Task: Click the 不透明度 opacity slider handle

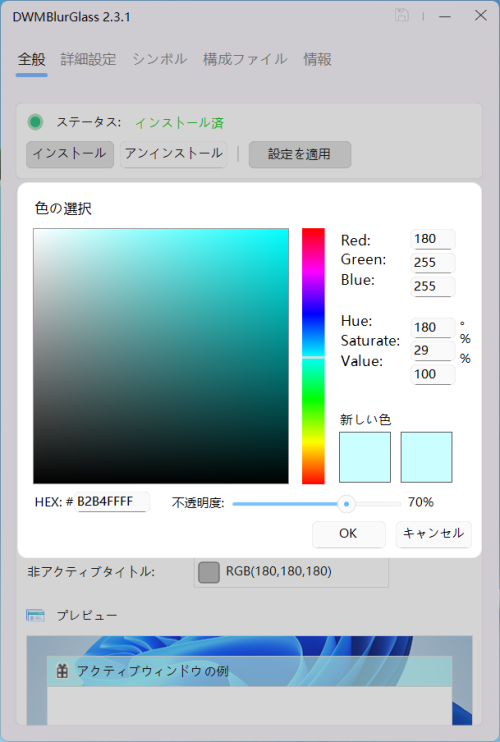Action: click(x=346, y=504)
